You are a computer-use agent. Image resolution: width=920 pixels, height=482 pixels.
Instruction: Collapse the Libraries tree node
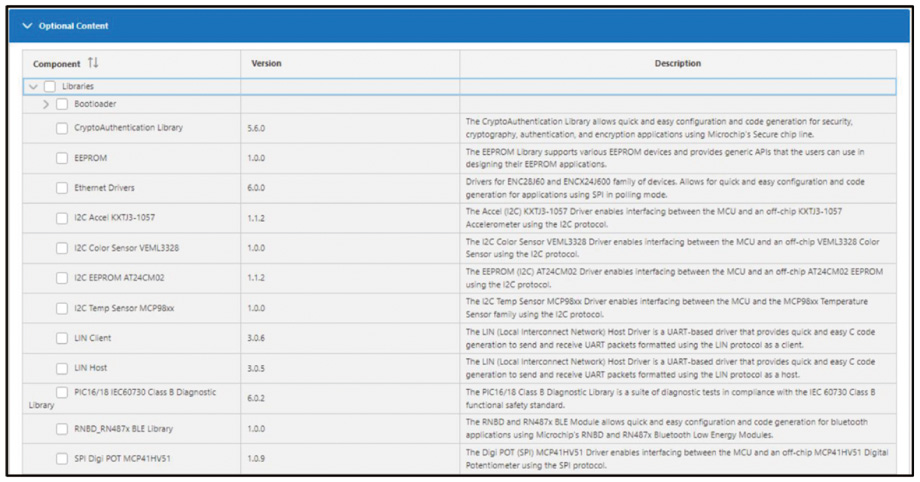tap(33, 87)
